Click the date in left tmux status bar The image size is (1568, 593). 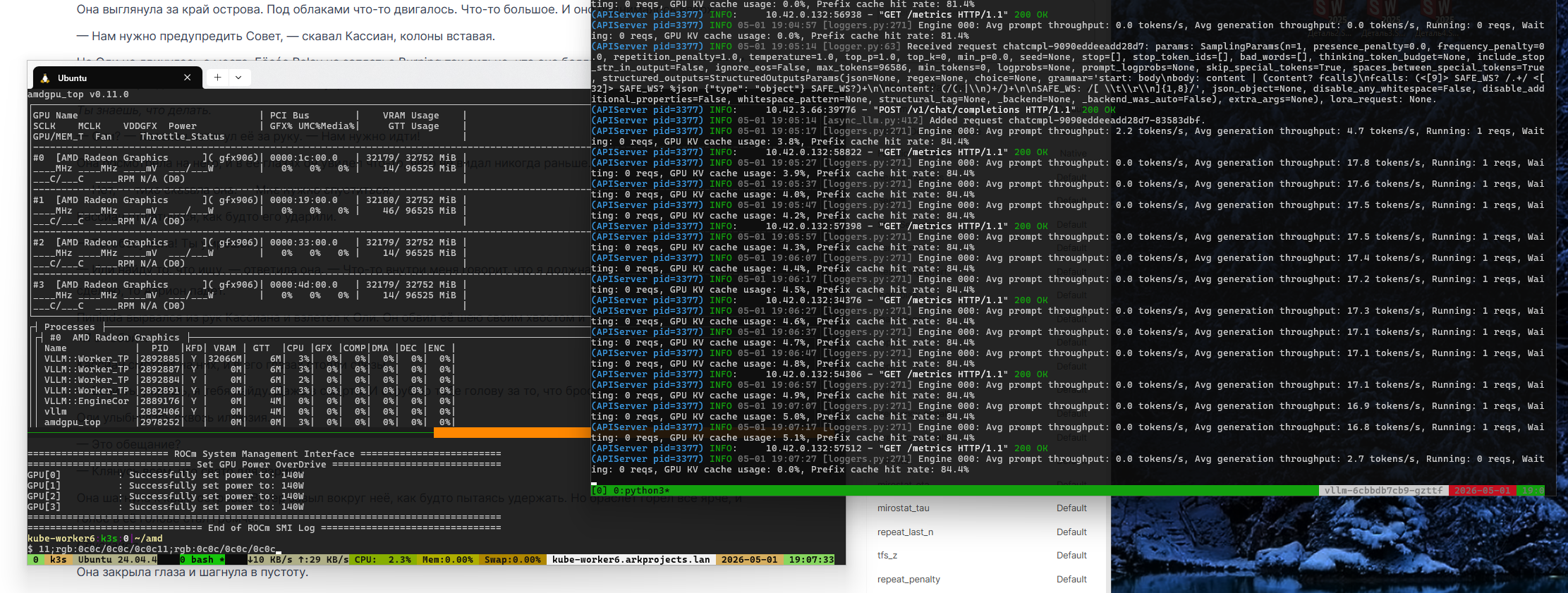tap(749, 560)
